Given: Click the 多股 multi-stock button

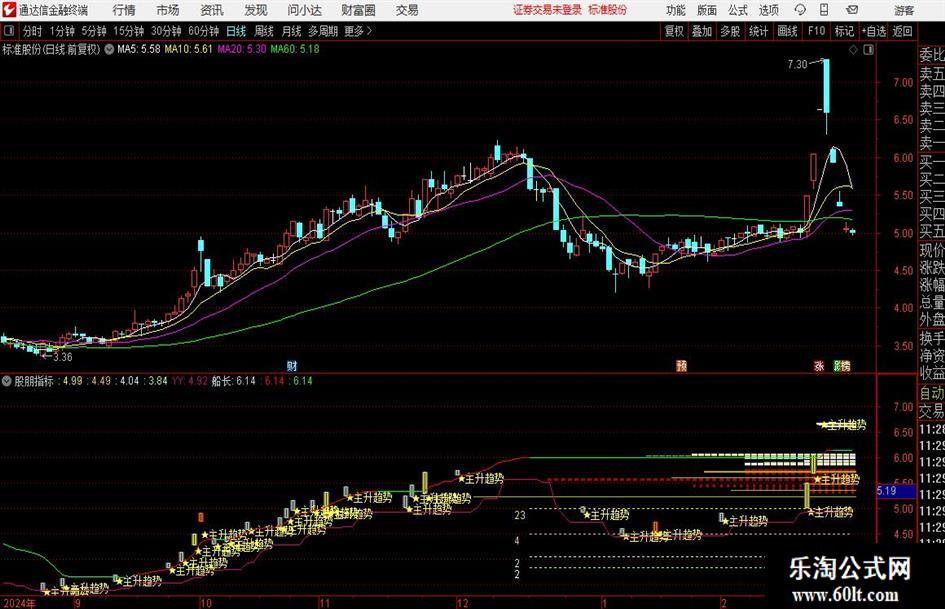Looking at the screenshot, I should pos(730,31).
